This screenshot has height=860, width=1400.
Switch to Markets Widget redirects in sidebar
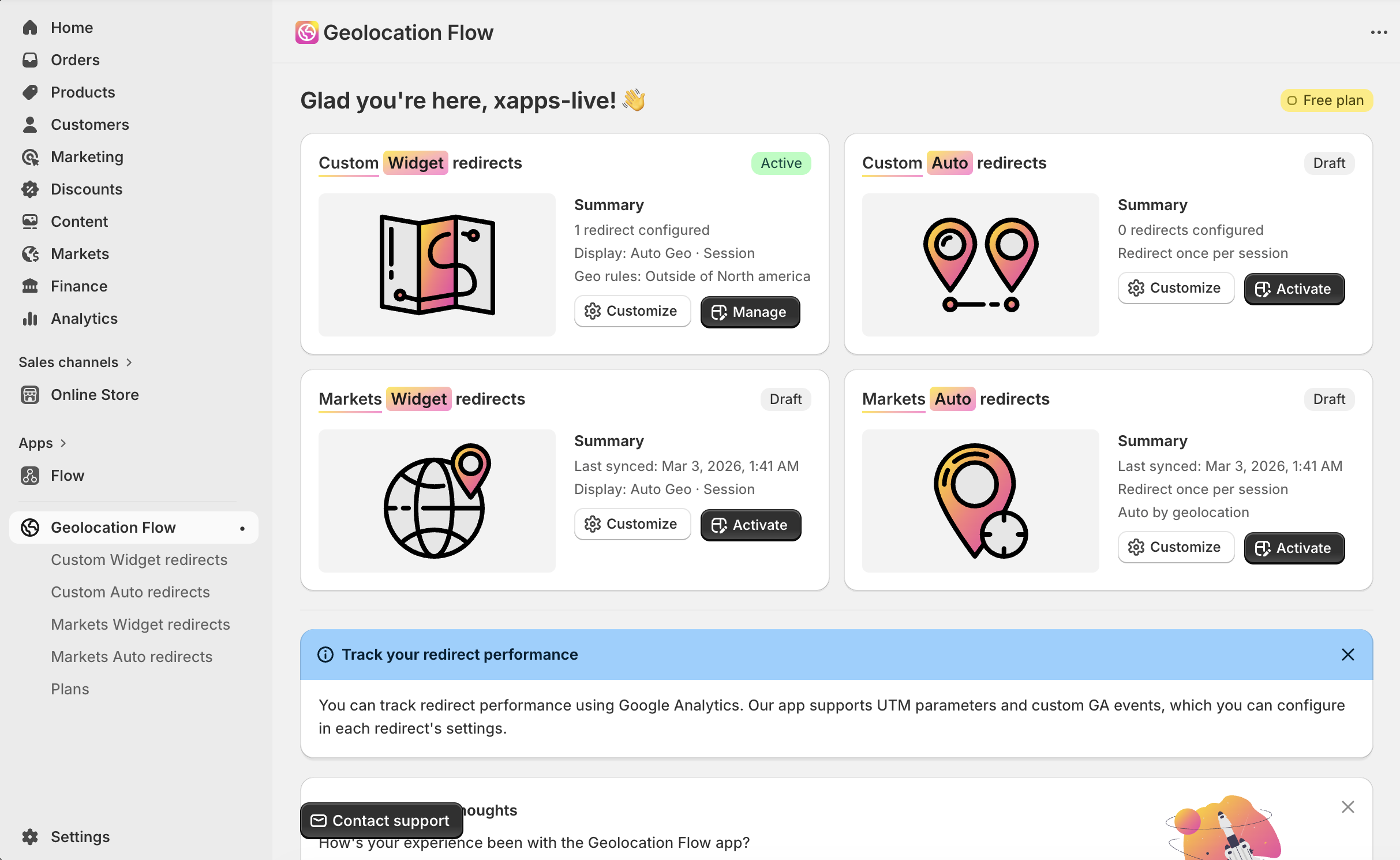tap(140, 624)
